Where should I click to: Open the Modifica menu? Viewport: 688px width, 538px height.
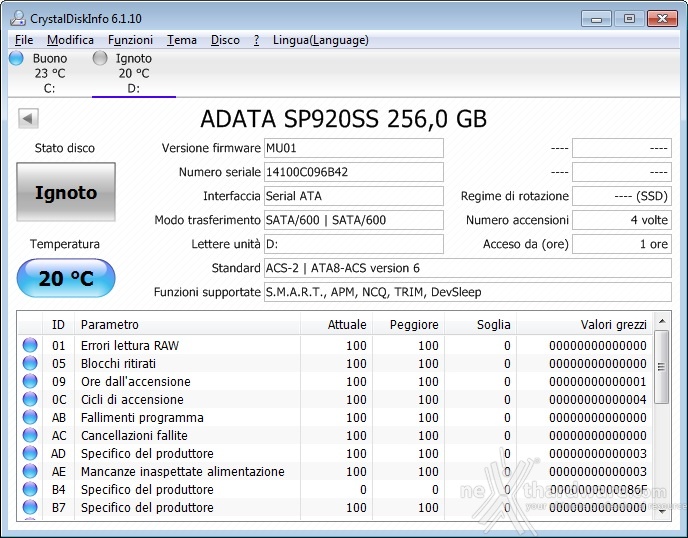[70, 40]
